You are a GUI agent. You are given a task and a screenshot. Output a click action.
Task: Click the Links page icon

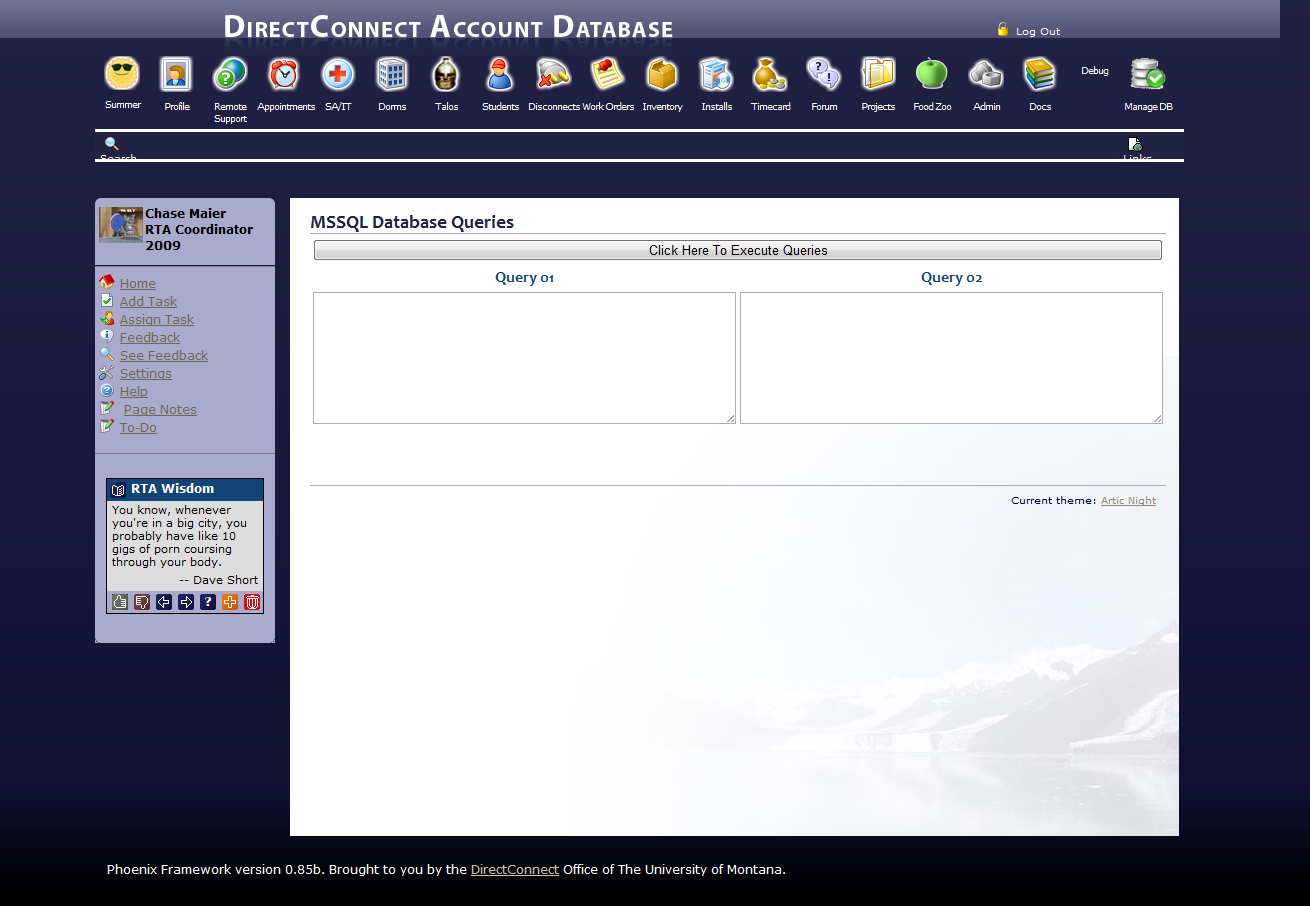tap(1135, 144)
